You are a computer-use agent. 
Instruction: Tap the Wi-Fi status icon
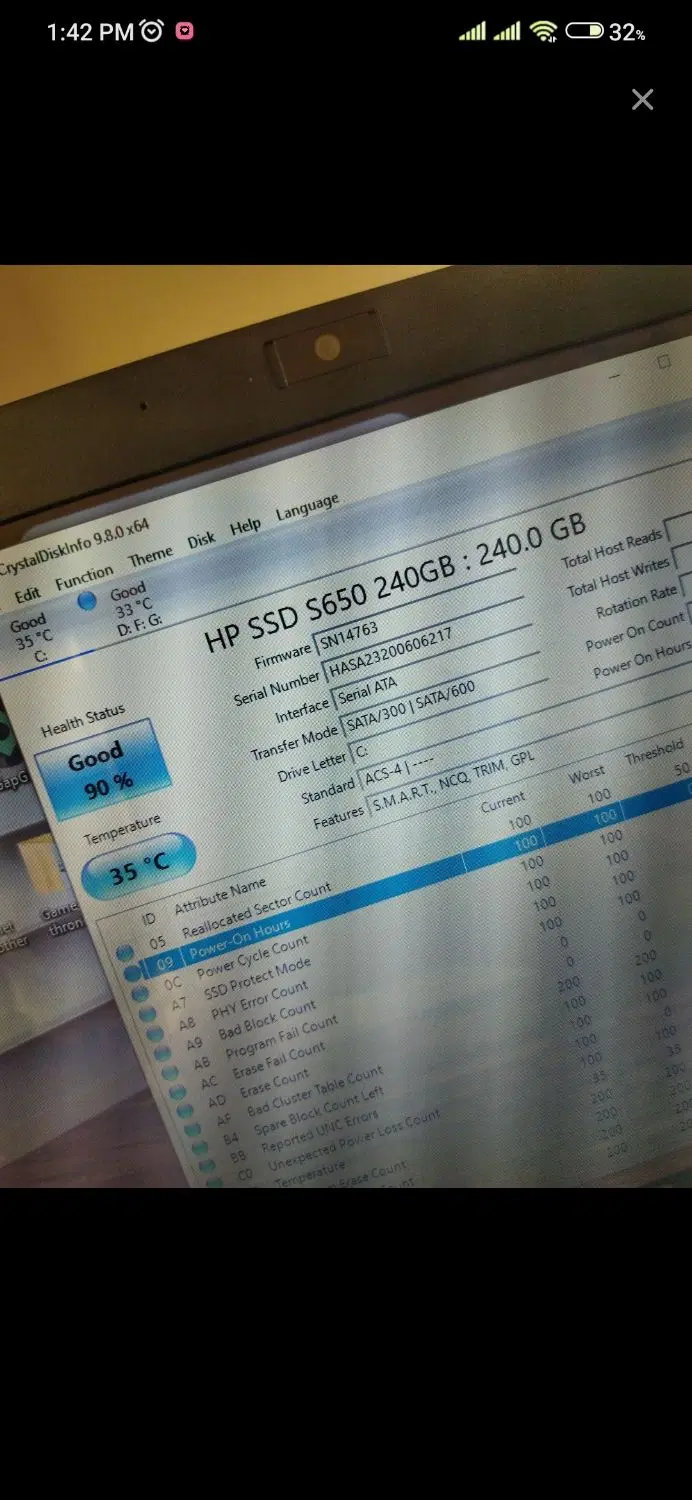543,32
